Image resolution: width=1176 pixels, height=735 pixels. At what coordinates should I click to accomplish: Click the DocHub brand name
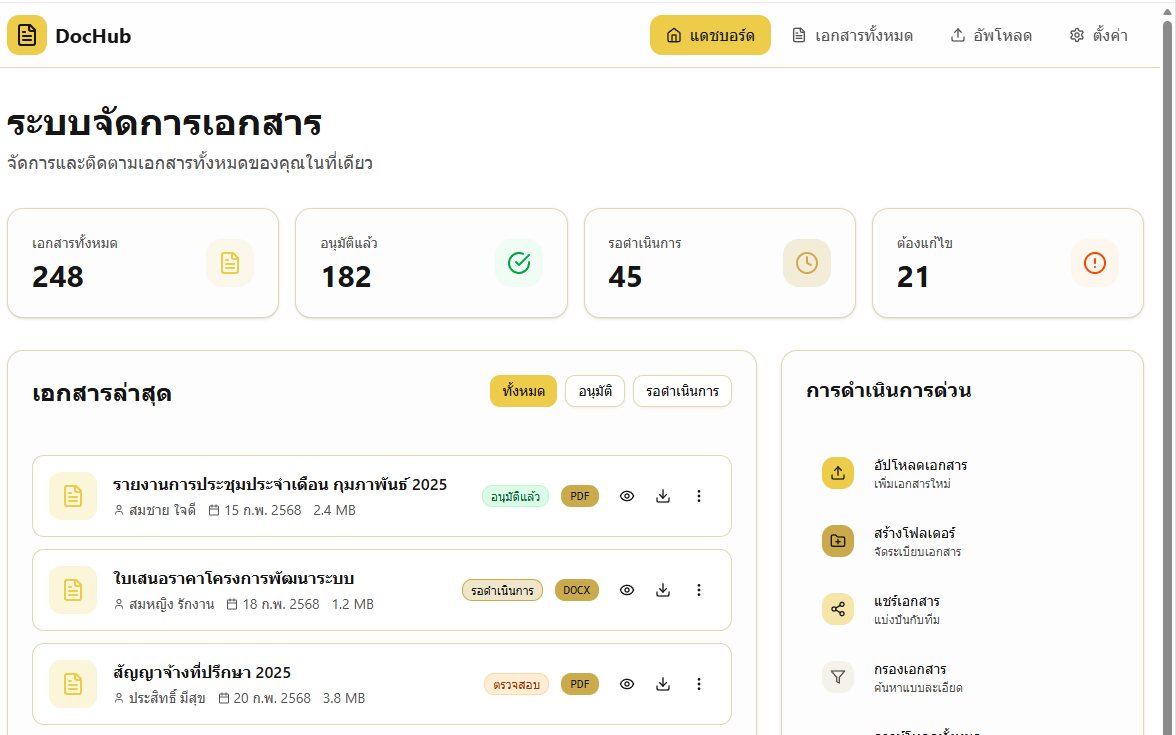pyautogui.click(x=93, y=35)
